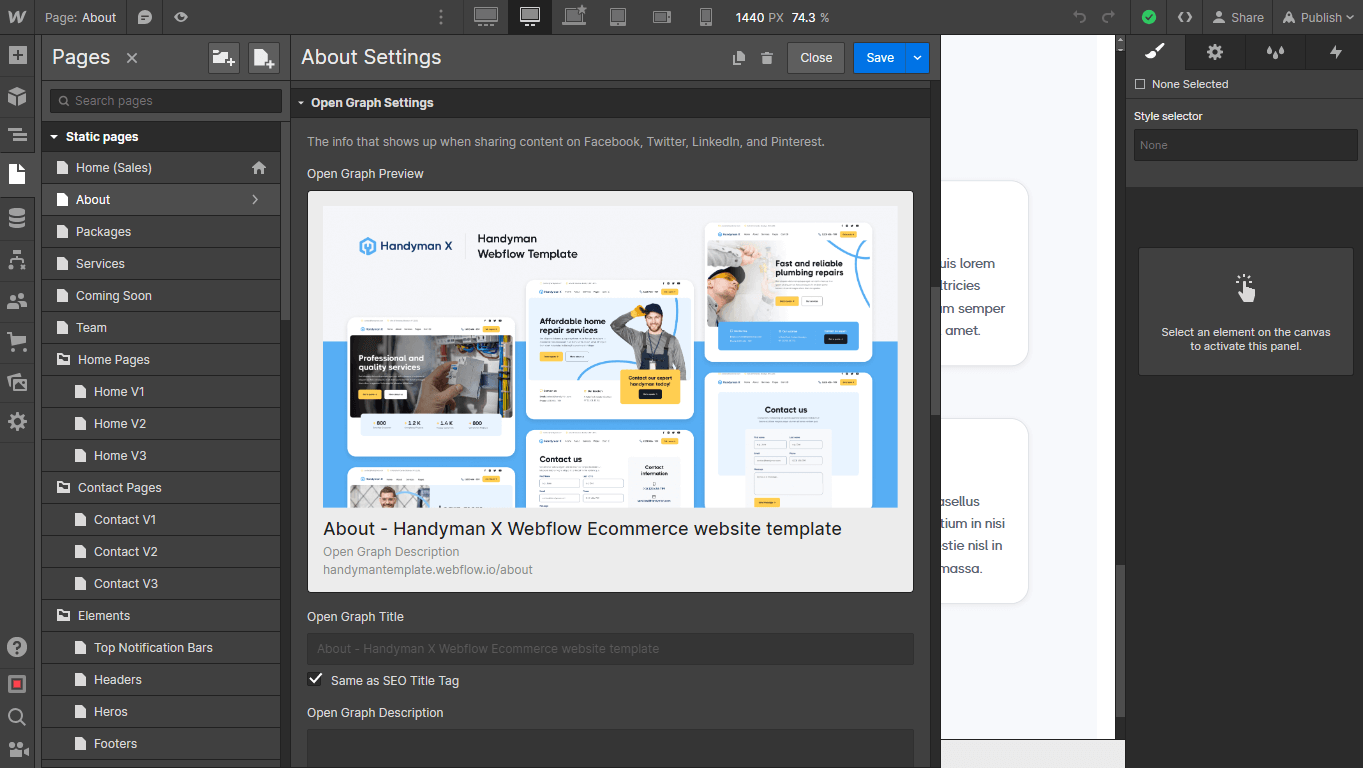
Task: Switch to the Style Manager drops tab
Action: [1275, 52]
